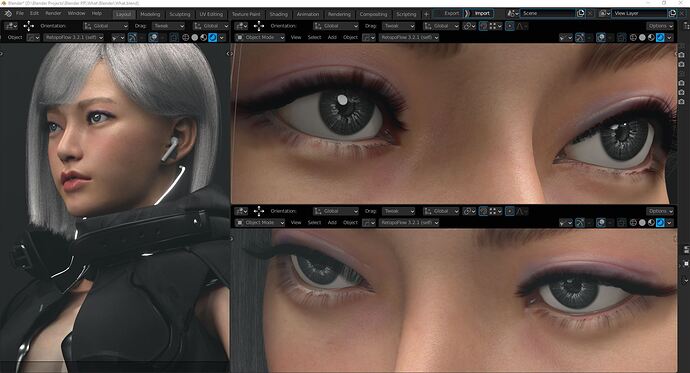Open the view layer browse dropdown icon
This screenshot has height=373, width=690.
tap(605, 13)
